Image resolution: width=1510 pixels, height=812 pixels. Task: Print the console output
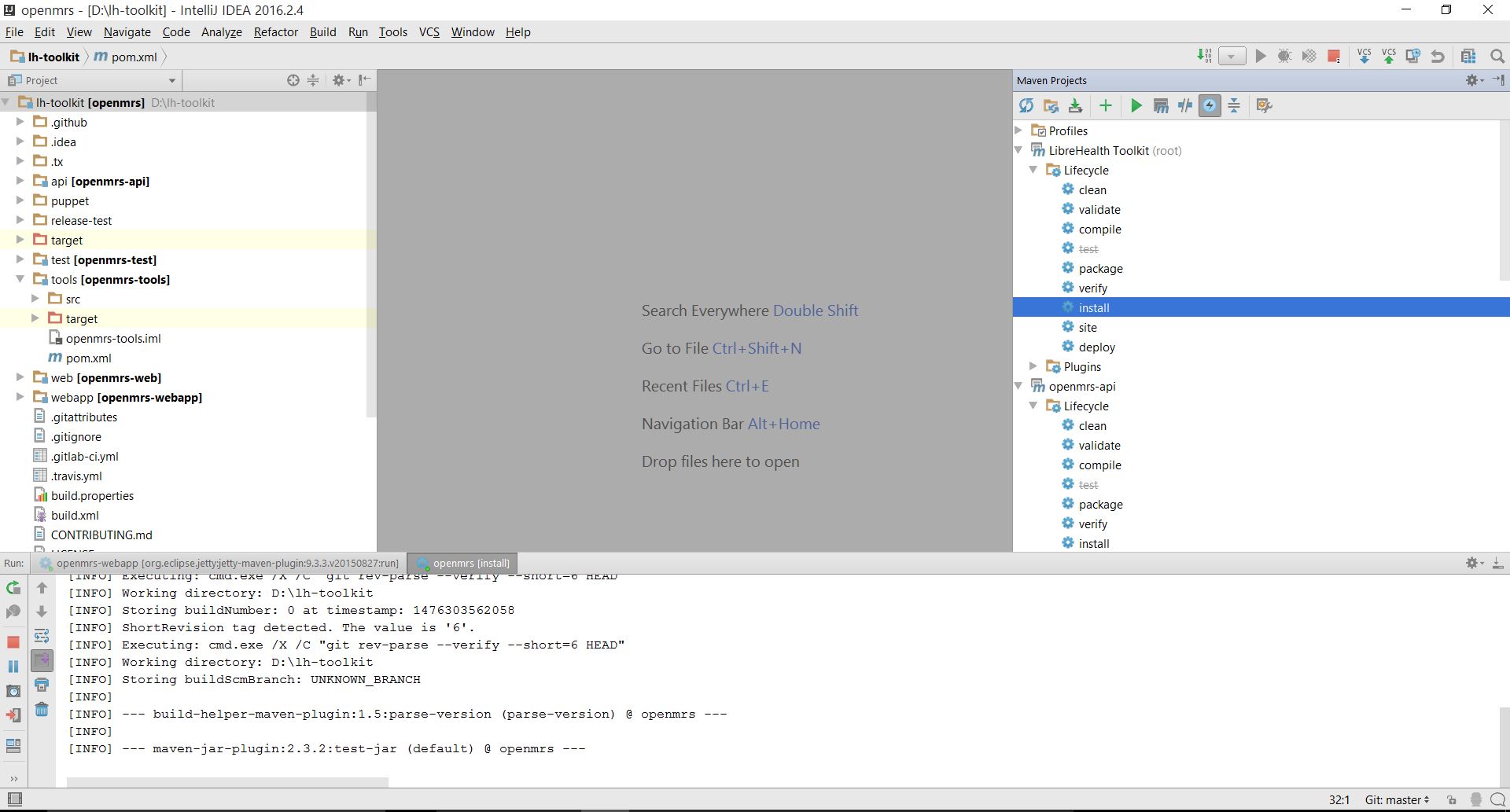point(42,685)
